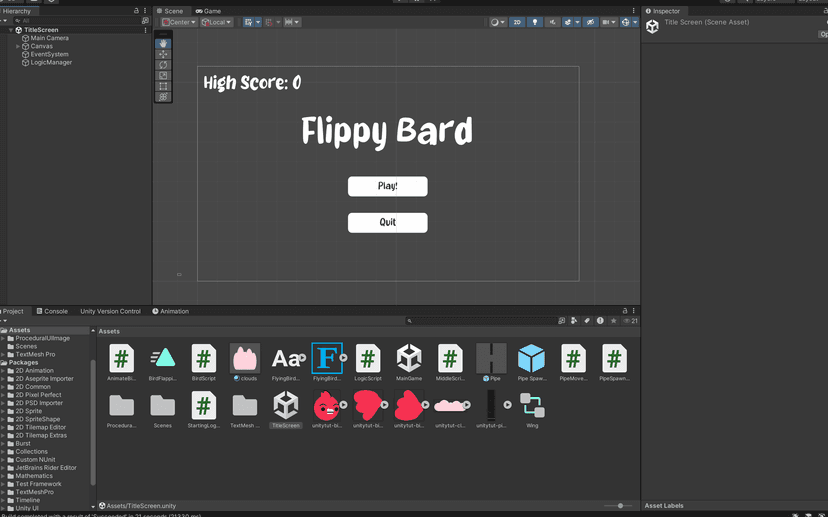Toggle scene lighting bulb button
Viewport: 828px width, 517px height.
tap(535, 22)
